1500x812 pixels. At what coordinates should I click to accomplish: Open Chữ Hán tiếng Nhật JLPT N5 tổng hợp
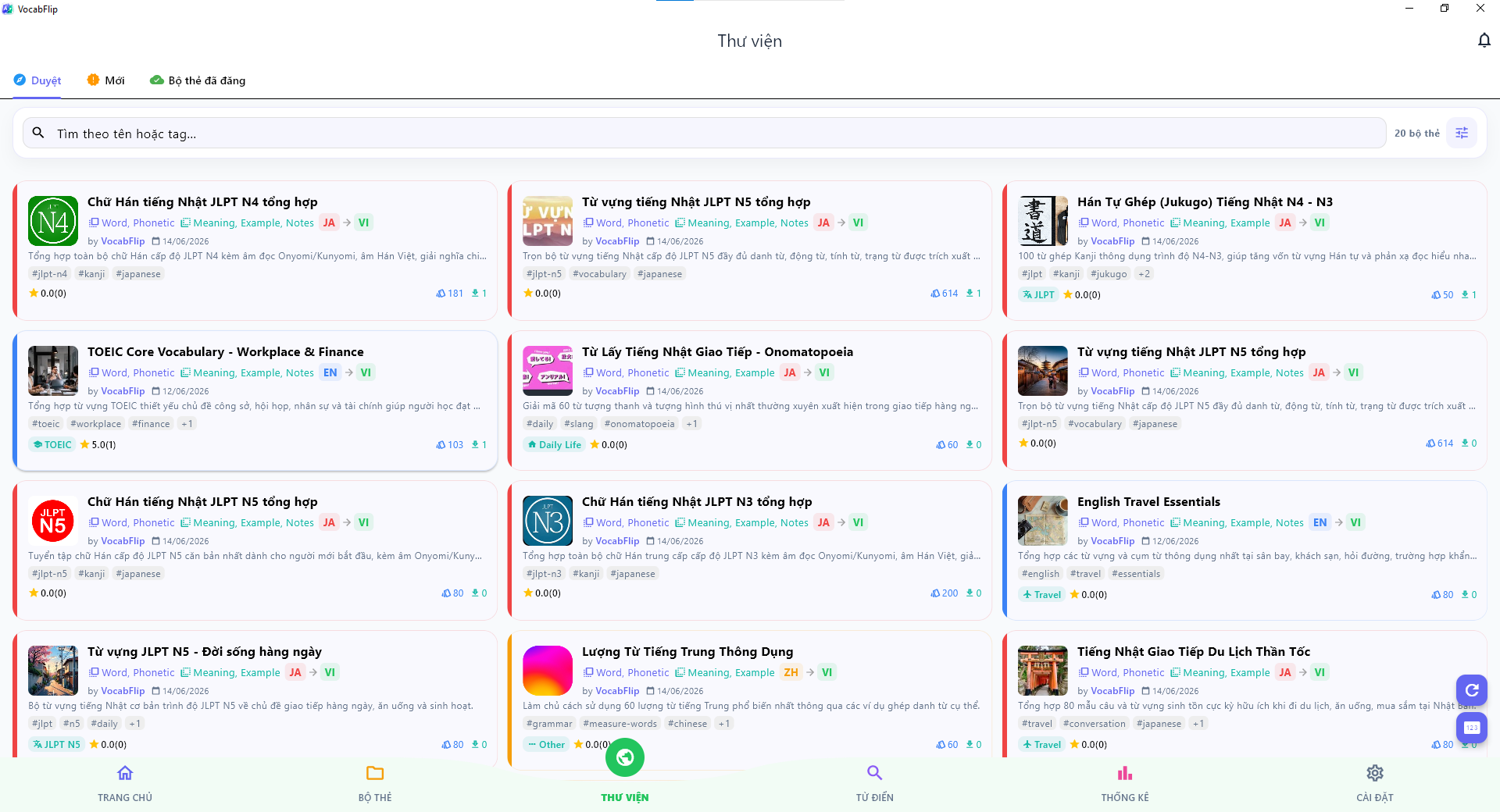point(202,502)
